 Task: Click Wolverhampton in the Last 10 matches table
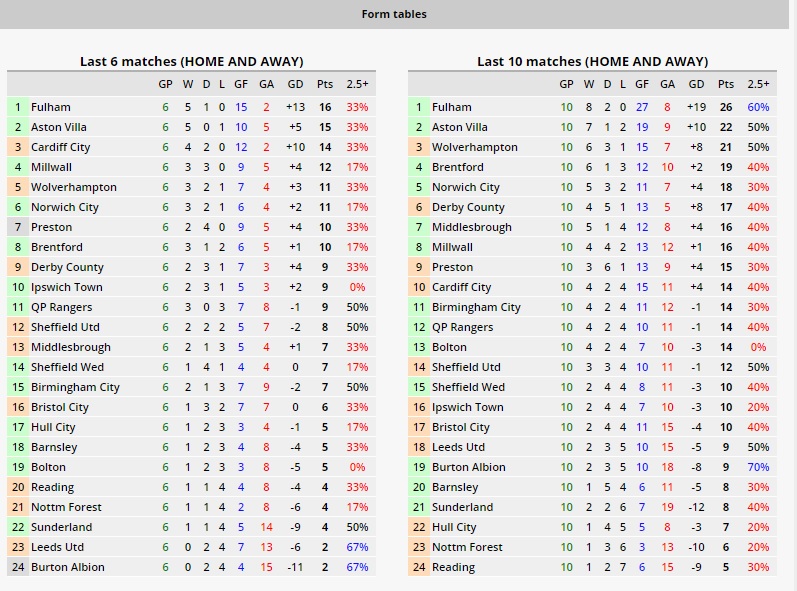(475, 147)
